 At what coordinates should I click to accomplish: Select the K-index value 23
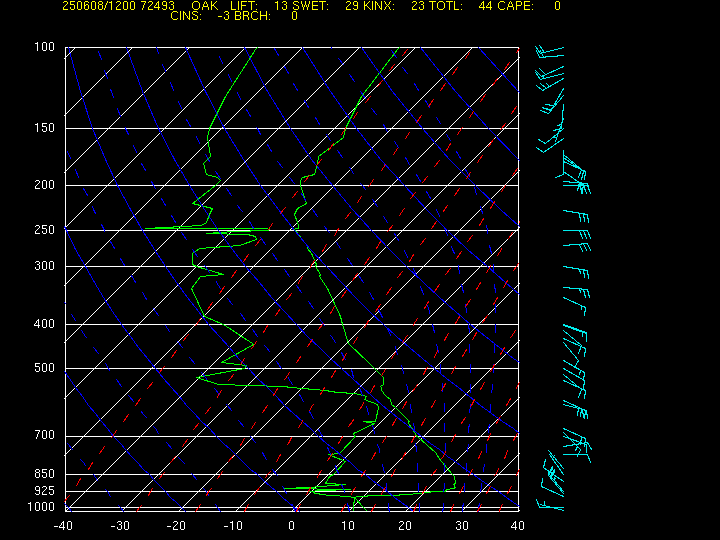pos(418,6)
